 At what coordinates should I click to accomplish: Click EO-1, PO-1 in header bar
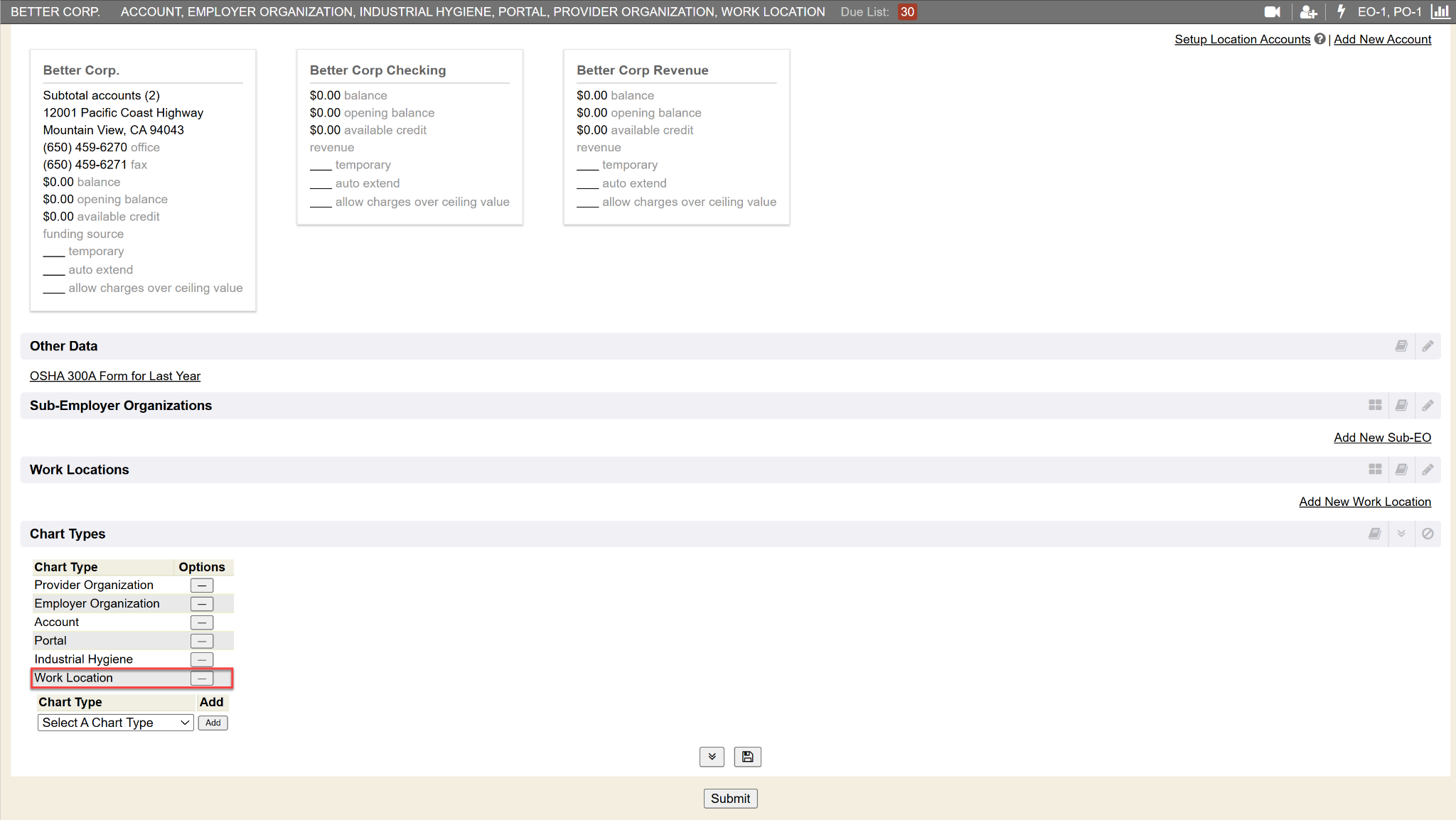1389,11
